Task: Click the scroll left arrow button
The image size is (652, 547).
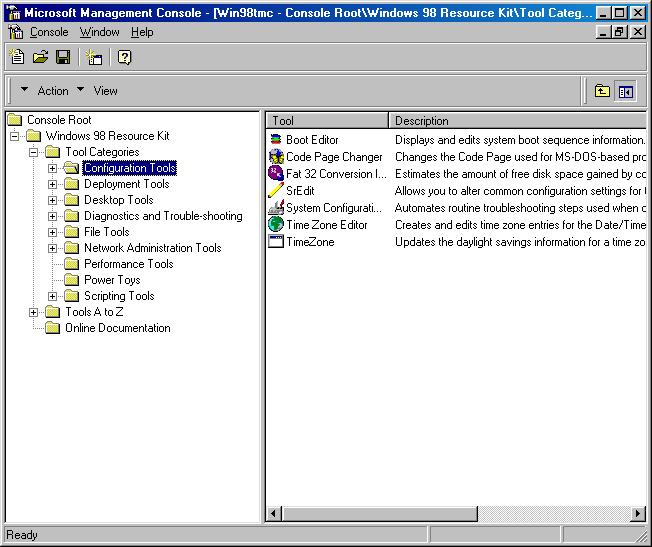Action: point(274,514)
